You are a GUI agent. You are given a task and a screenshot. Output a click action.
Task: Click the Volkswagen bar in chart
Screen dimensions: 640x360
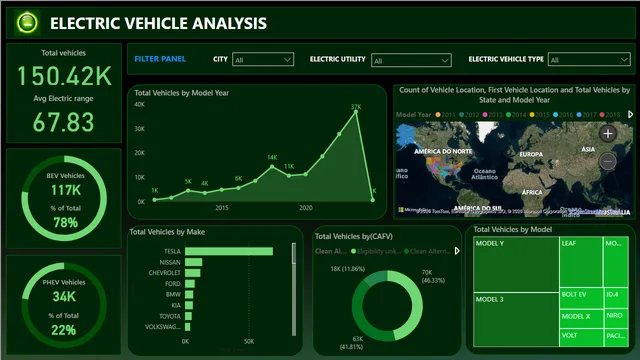[187, 327]
